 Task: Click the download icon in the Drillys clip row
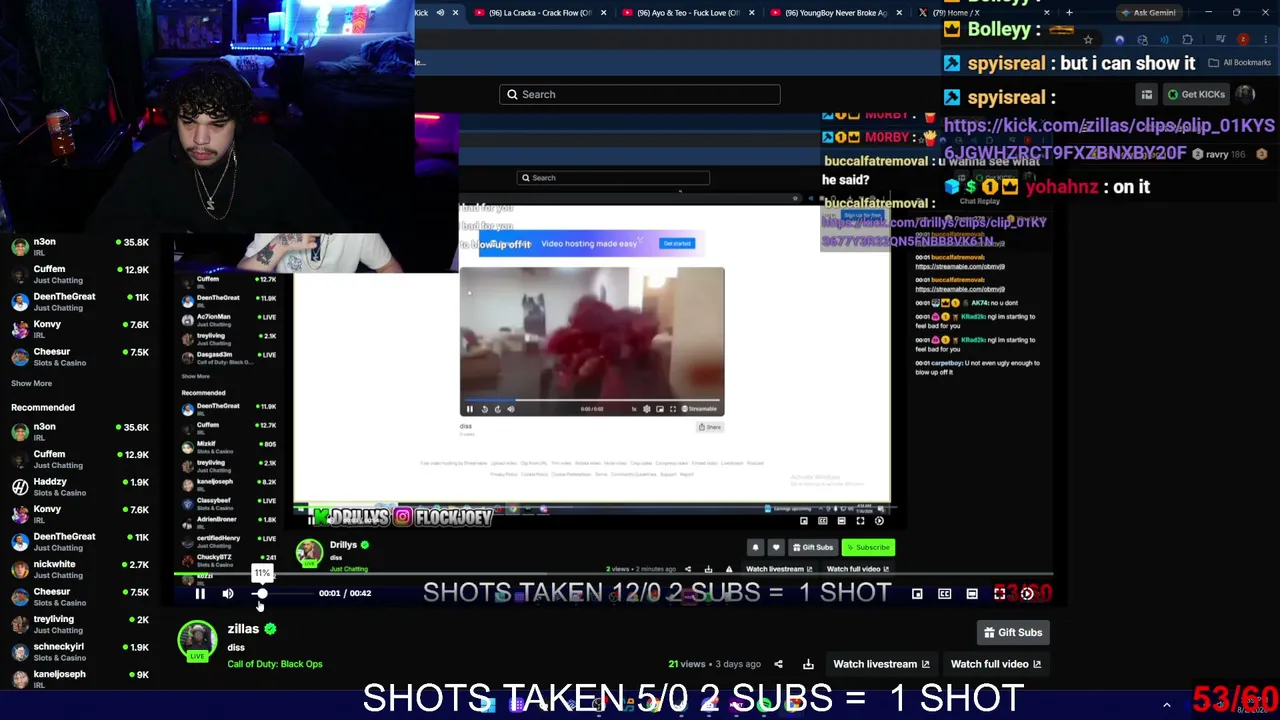(x=708, y=569)
